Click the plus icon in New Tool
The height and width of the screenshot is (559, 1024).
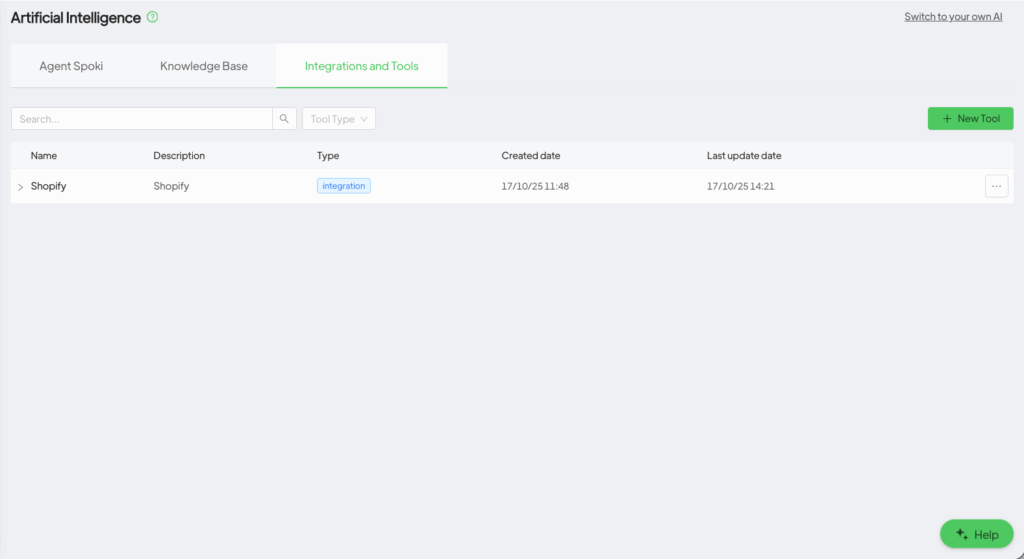[x=947, y=119]
